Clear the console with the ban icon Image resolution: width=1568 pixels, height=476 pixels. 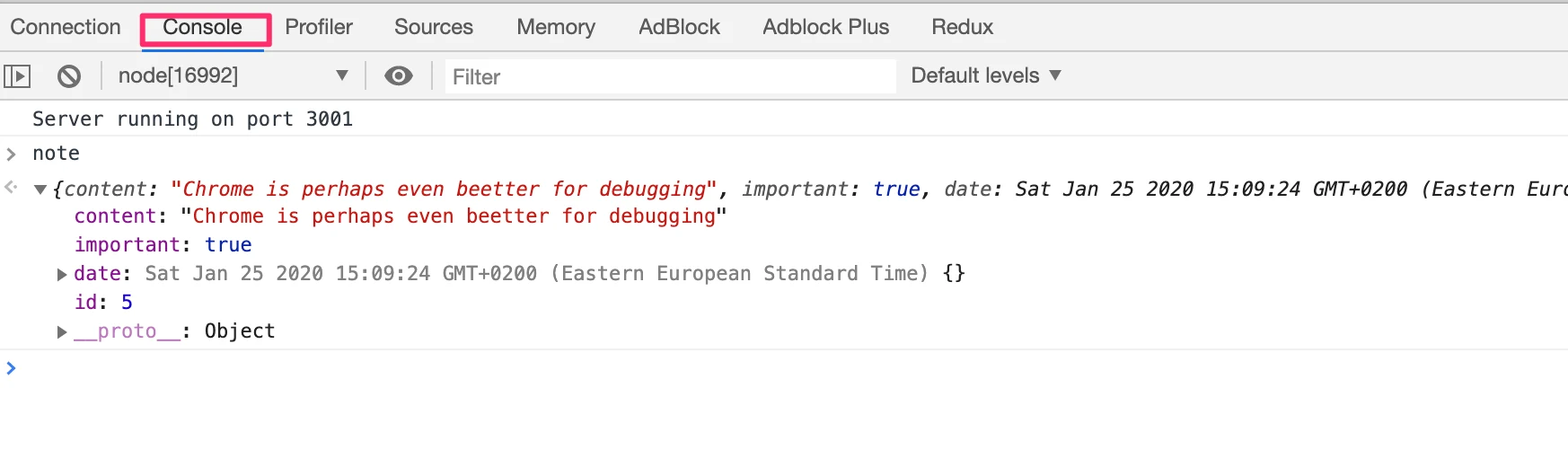[69, 76]
